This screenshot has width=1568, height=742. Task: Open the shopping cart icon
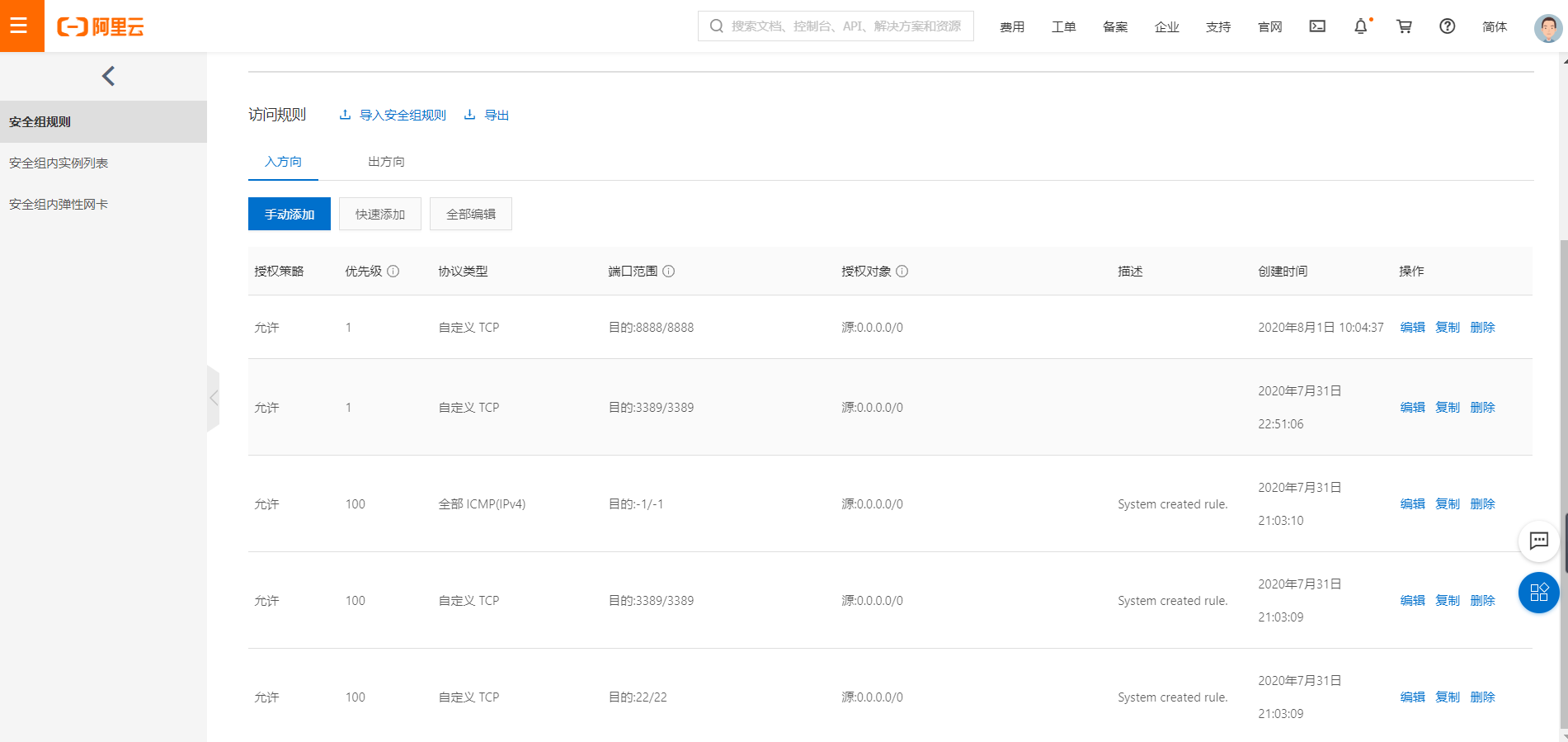coord(1404,26)
